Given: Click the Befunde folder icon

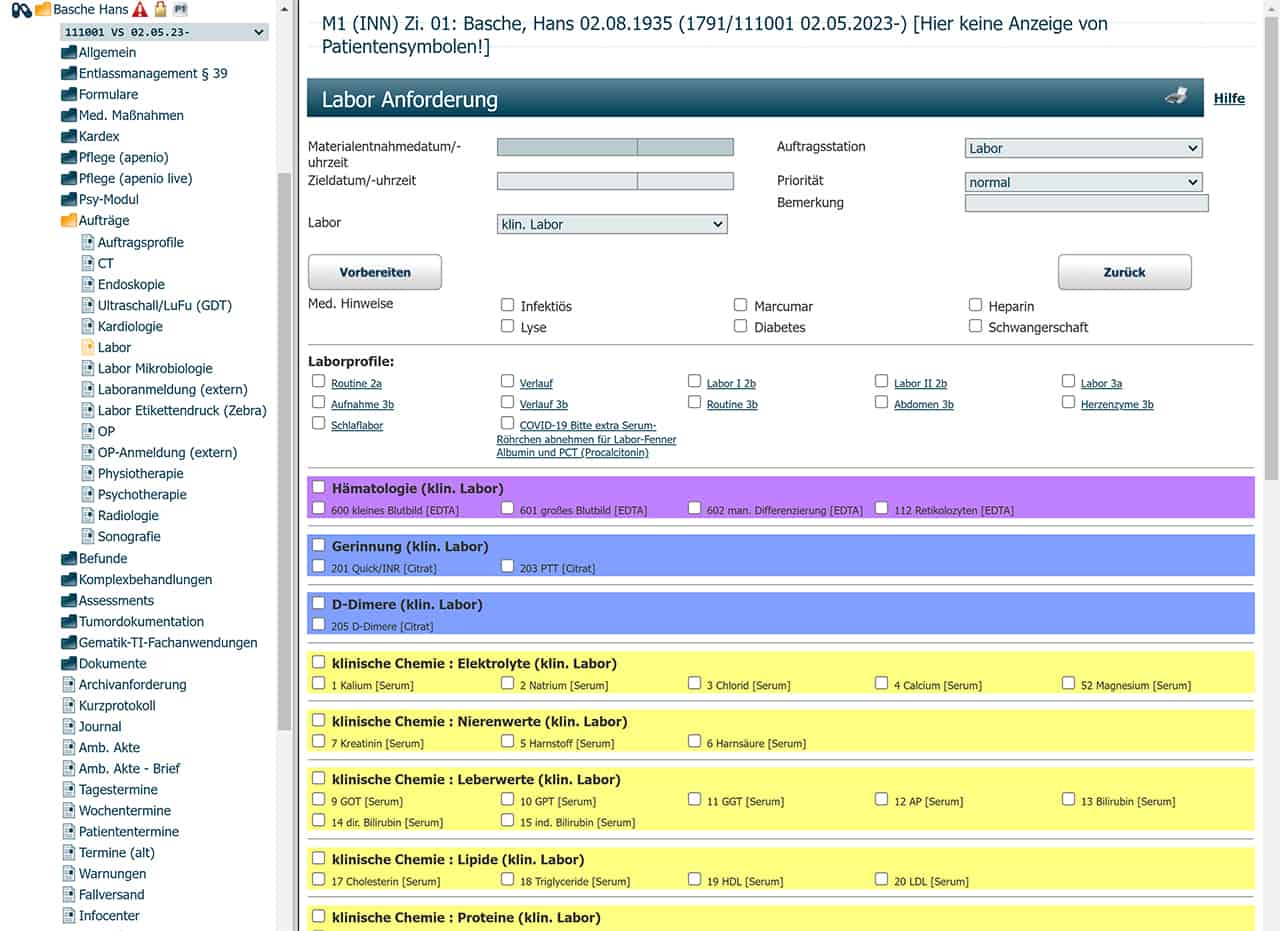Looking at the screenshot, I should coord(68,559).
